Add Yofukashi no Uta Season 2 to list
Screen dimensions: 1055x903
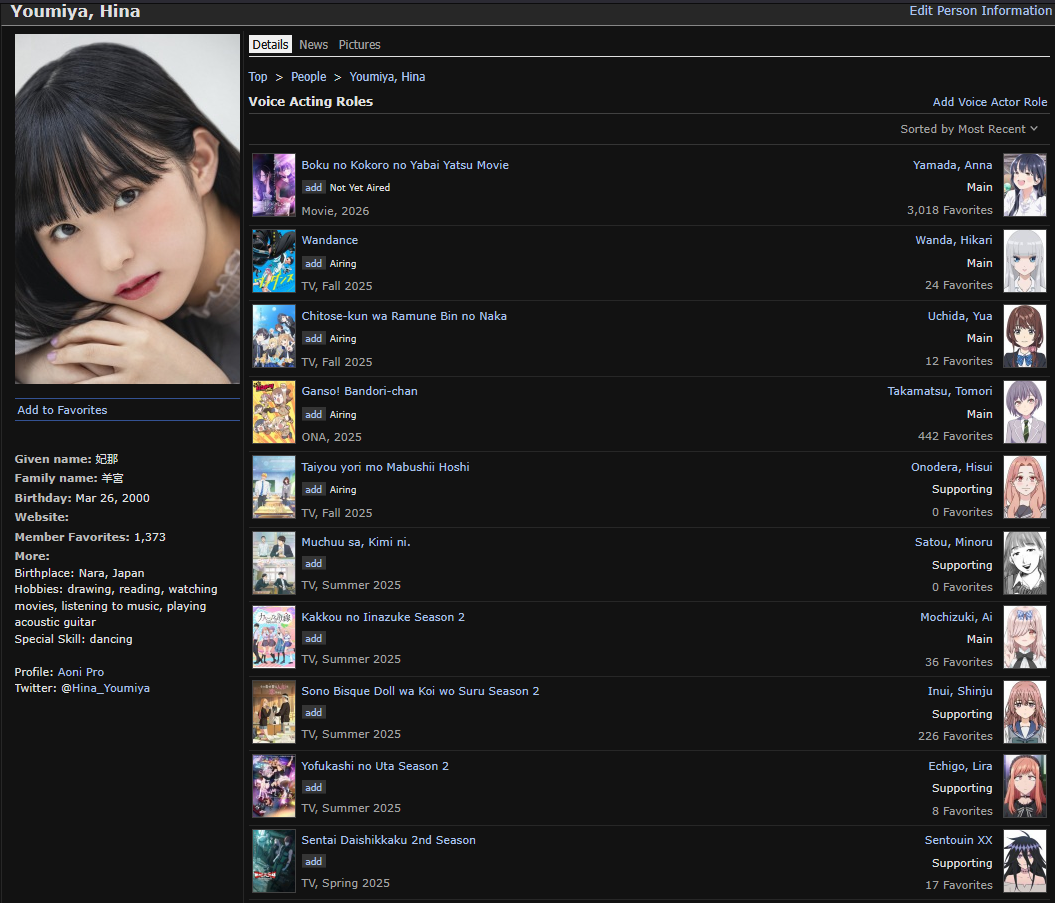tap(314, 787)
